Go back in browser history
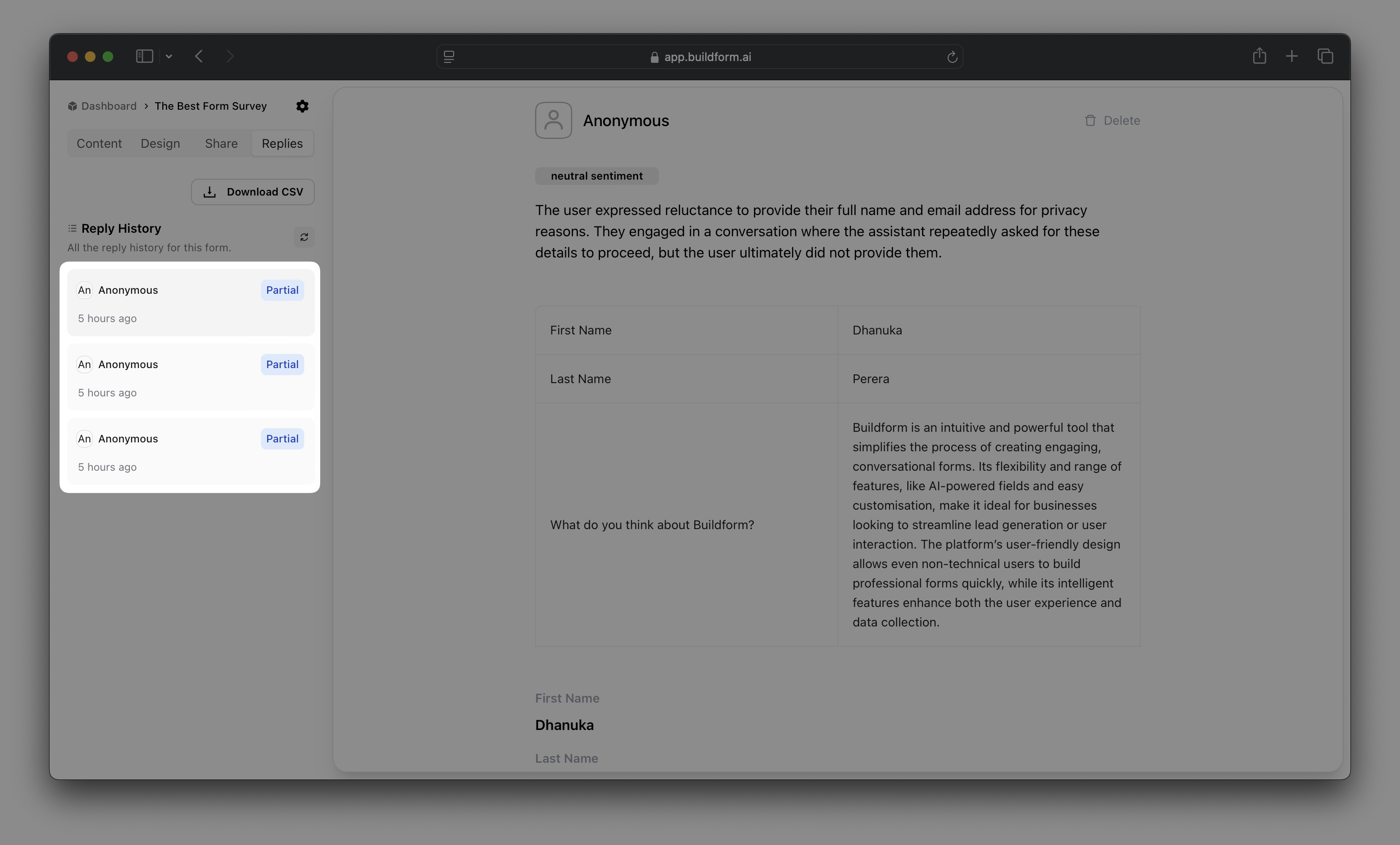The height and width of the screenshot is (845, 1400). 199,56
